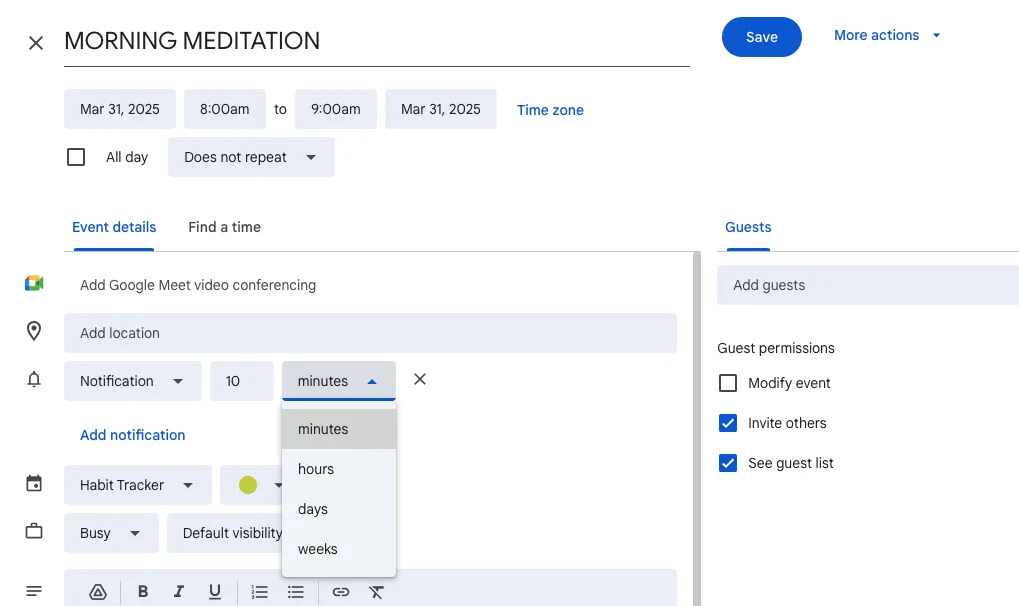Open the Busy availability dropdown
The height and width of the screenshot is (606, 1019).
111,533
